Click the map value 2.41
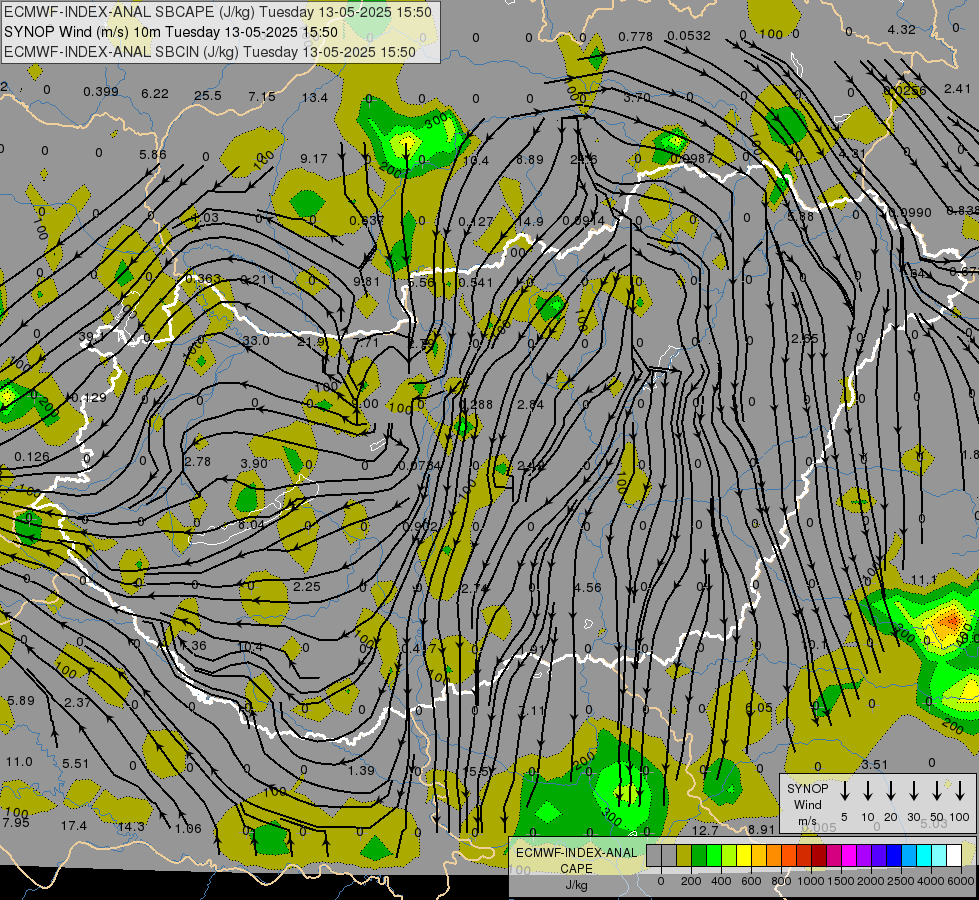This screenshot has height=900, width=979. [x=957, y=89]
